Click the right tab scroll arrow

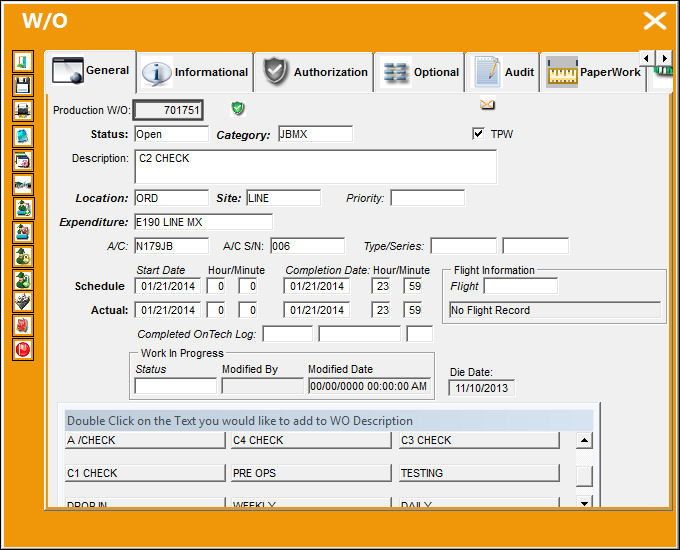point(664,58)
